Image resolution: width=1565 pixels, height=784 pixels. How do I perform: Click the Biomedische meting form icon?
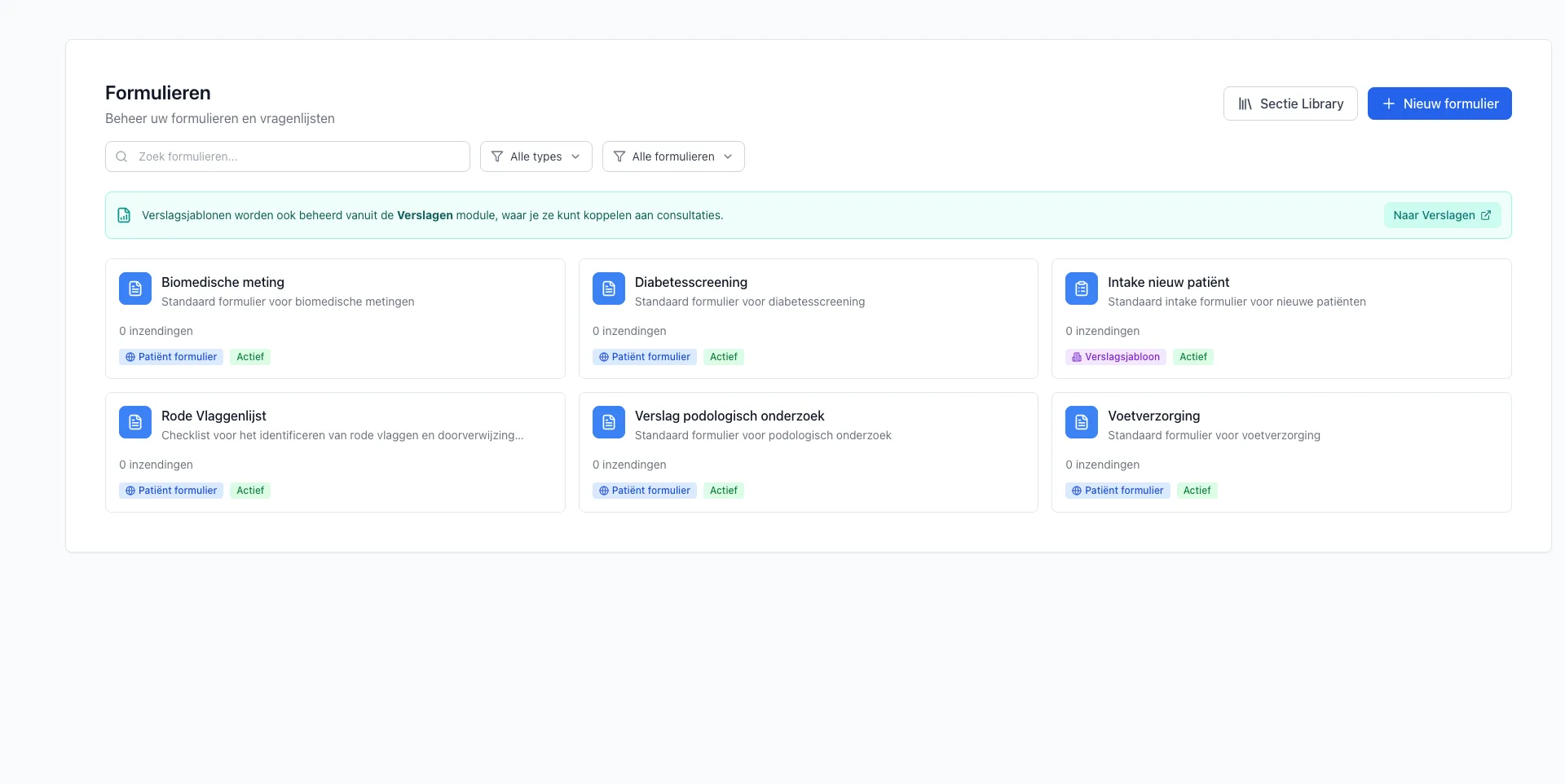pos(135,288)
